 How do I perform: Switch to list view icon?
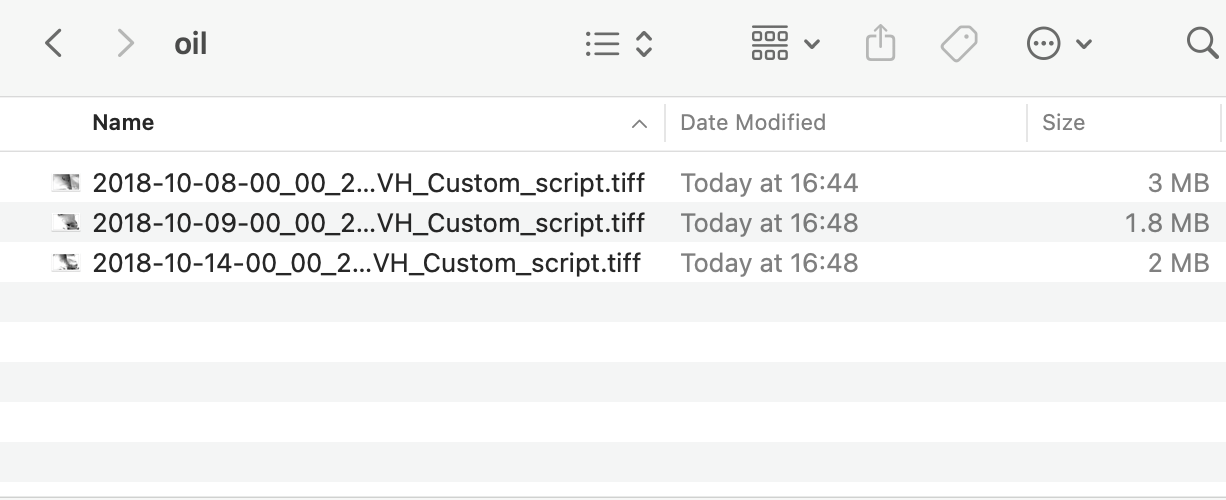coord(602,43)
